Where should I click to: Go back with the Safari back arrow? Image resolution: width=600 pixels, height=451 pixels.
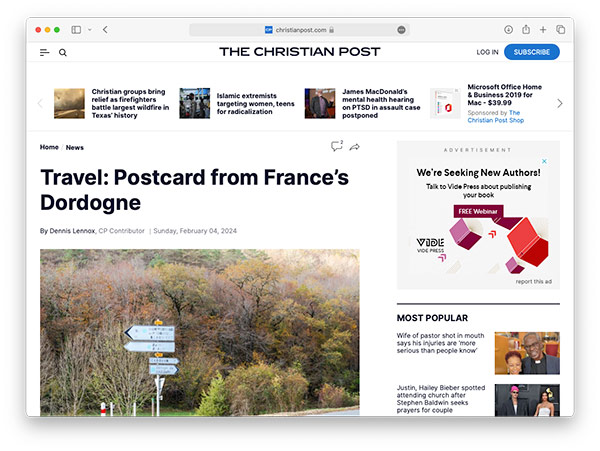coord(105,30)
